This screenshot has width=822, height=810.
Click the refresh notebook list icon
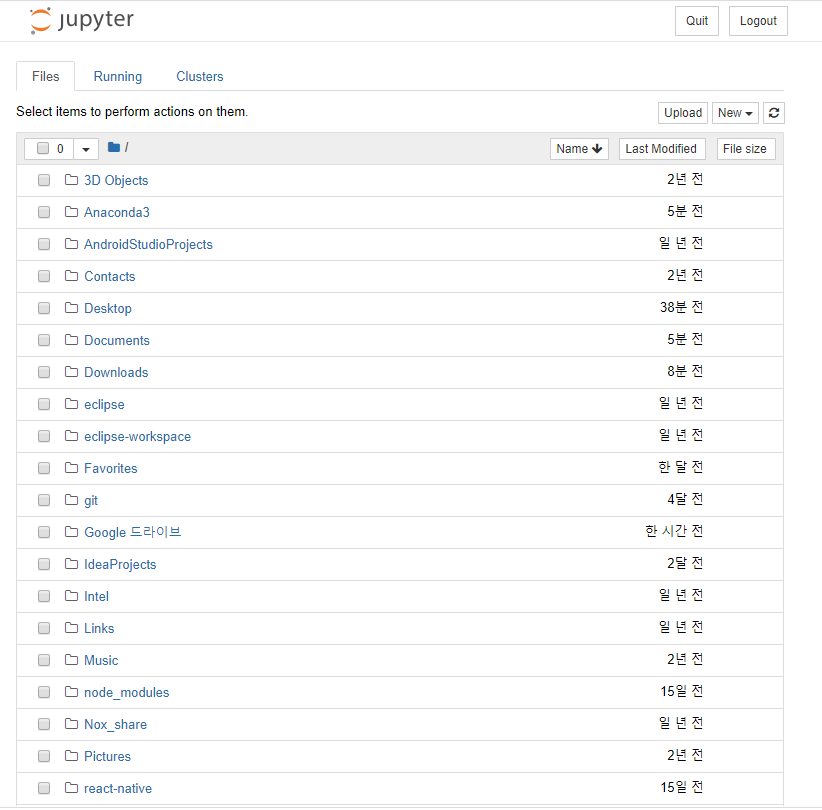(x=774, y=113)
